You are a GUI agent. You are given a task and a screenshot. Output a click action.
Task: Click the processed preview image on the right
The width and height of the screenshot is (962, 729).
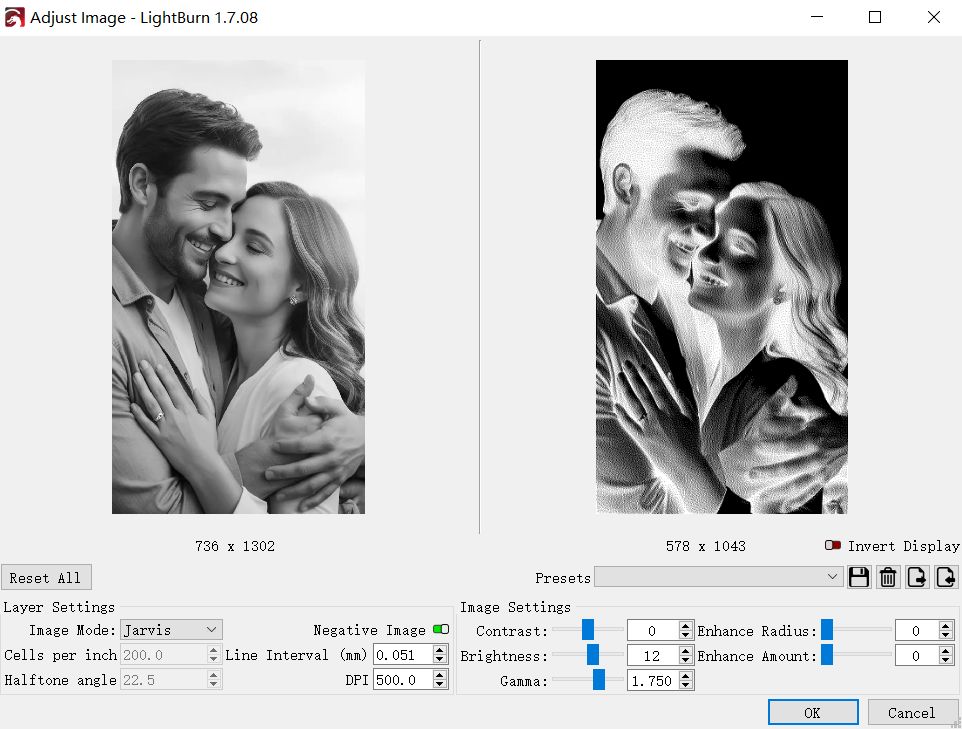pyautogui.click(x=721, y=286)
